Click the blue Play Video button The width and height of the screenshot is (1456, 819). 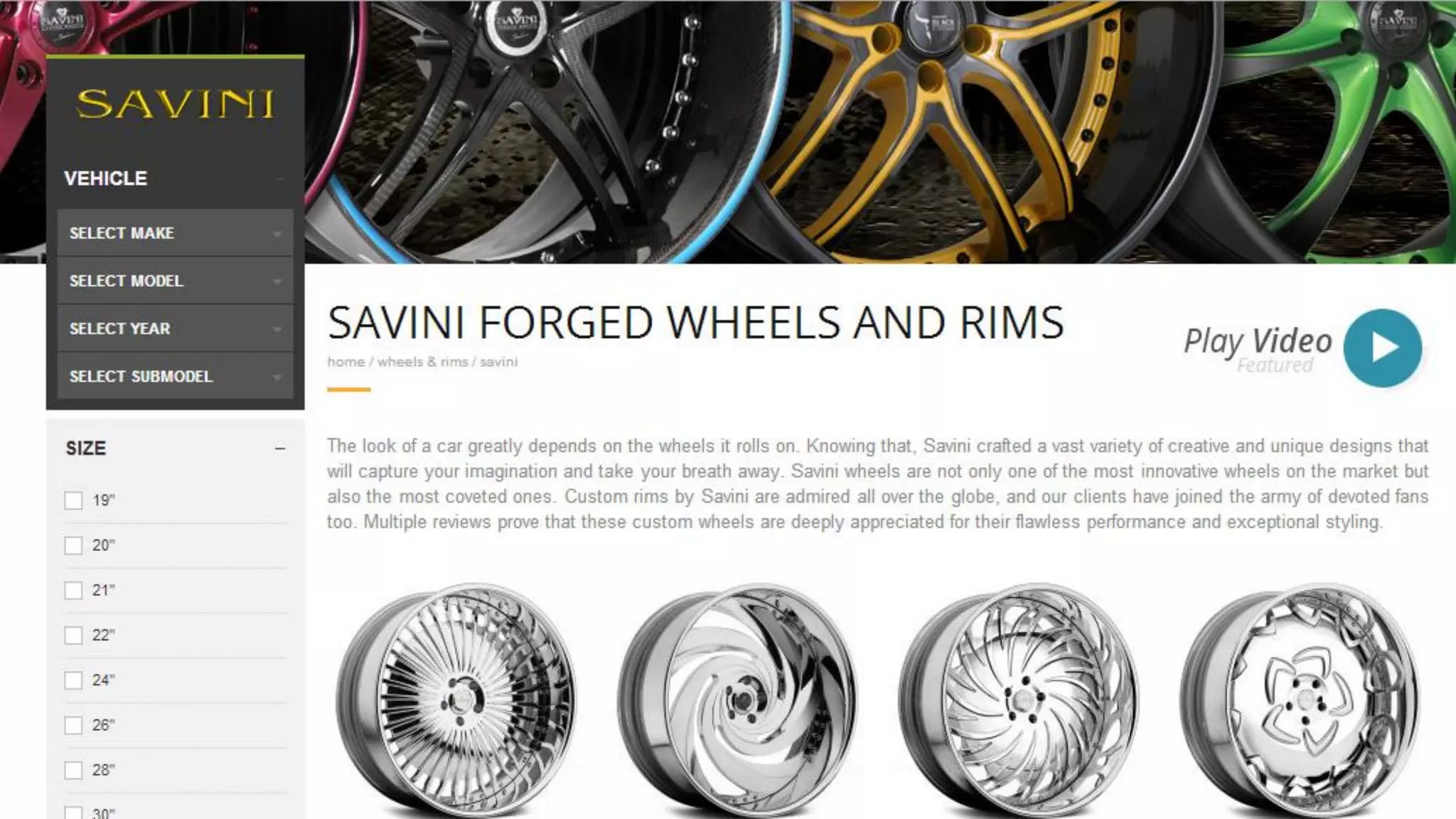pyautogui.click(x=1382, y=348)
